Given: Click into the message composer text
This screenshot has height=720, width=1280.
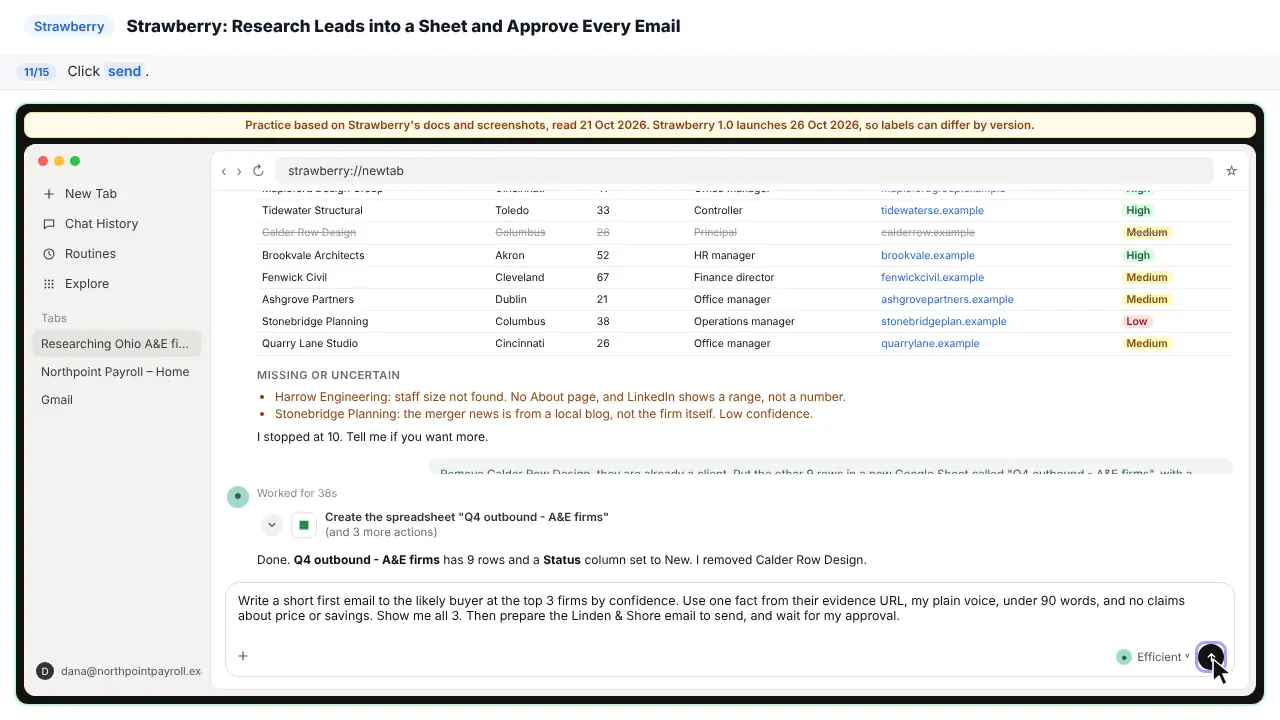Looking at the screenshot, I should tap(711, 608).
